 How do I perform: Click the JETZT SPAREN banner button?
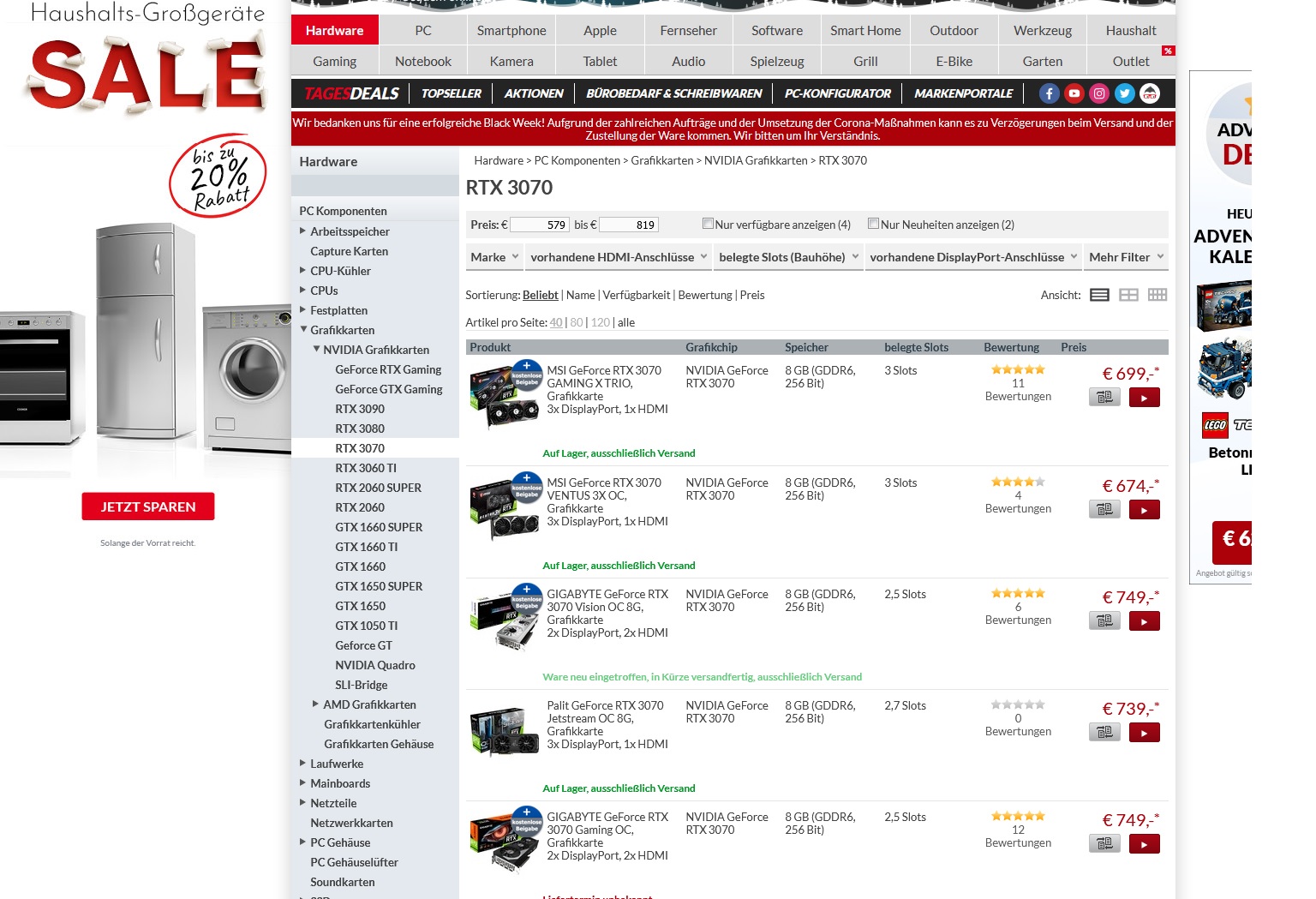tap(148, 506)
